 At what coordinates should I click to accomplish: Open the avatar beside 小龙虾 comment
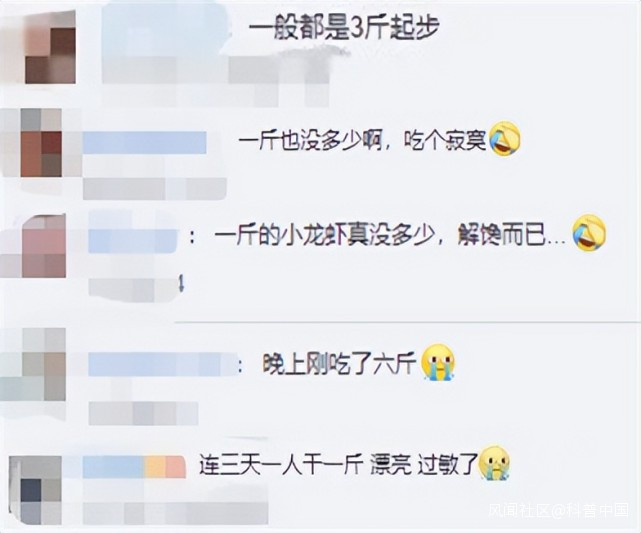(x=44, y=246)
